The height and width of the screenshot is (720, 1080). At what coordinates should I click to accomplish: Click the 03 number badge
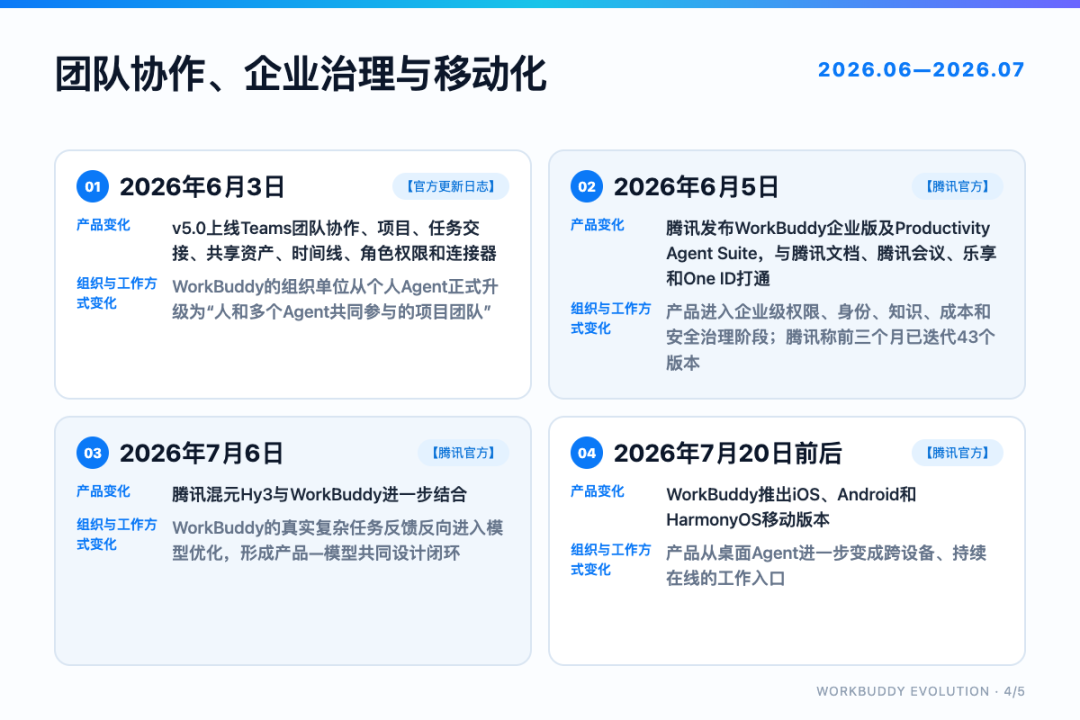click(92, 453)
